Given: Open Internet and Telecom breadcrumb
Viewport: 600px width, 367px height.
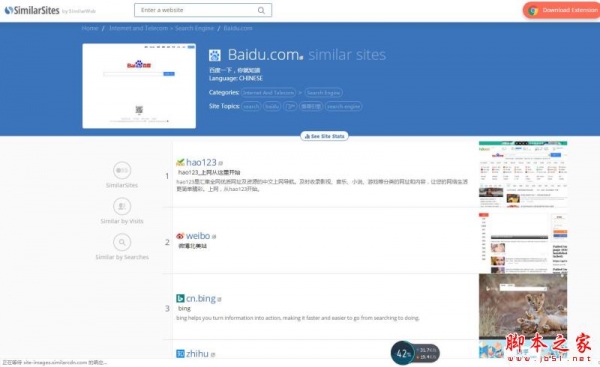Looking at the screenshot, I should (x=139, y=28).
